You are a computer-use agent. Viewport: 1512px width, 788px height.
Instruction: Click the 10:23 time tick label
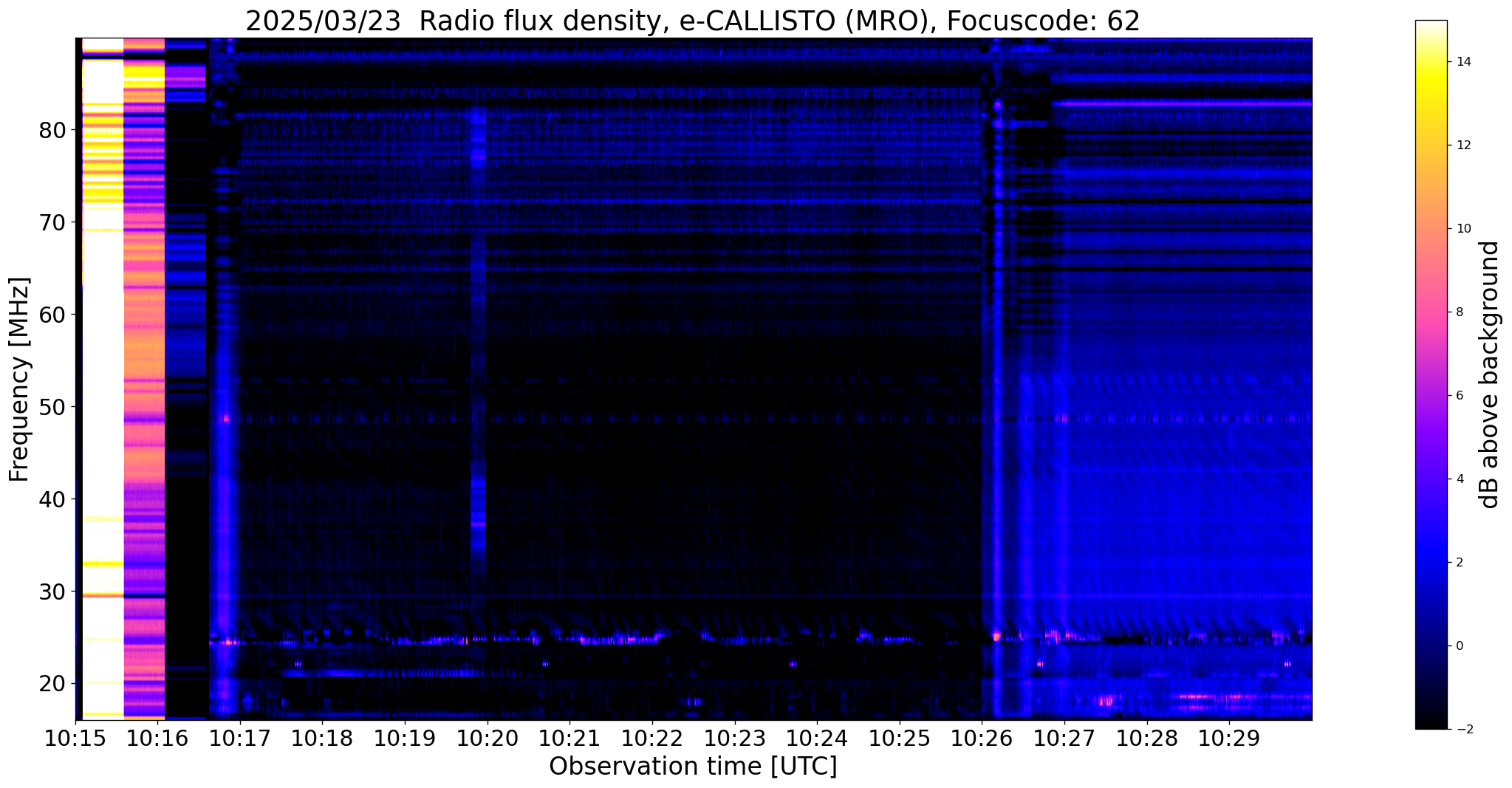734,739
